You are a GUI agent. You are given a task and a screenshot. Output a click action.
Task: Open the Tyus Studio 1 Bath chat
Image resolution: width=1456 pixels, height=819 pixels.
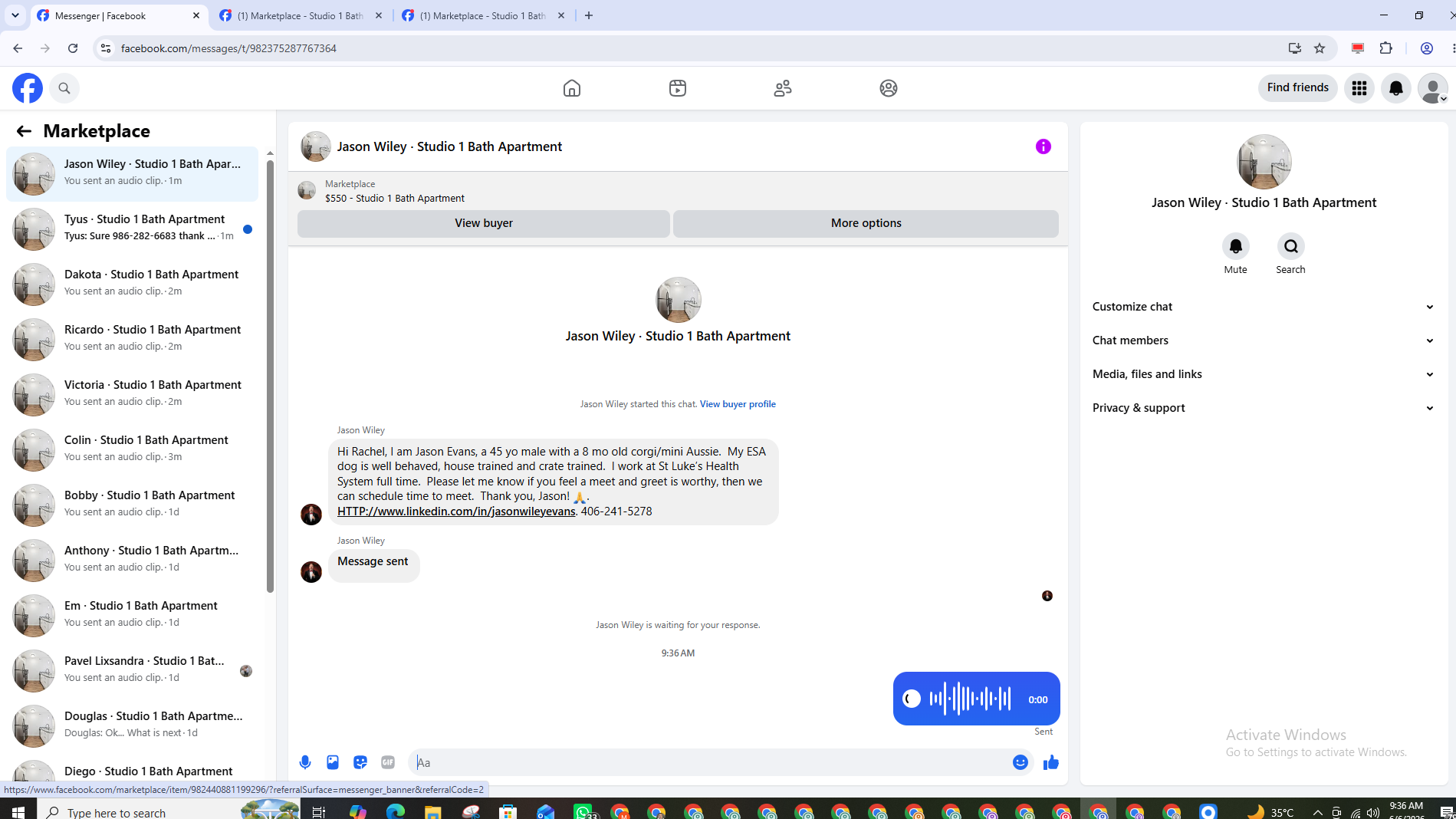(x=133, y=229)
